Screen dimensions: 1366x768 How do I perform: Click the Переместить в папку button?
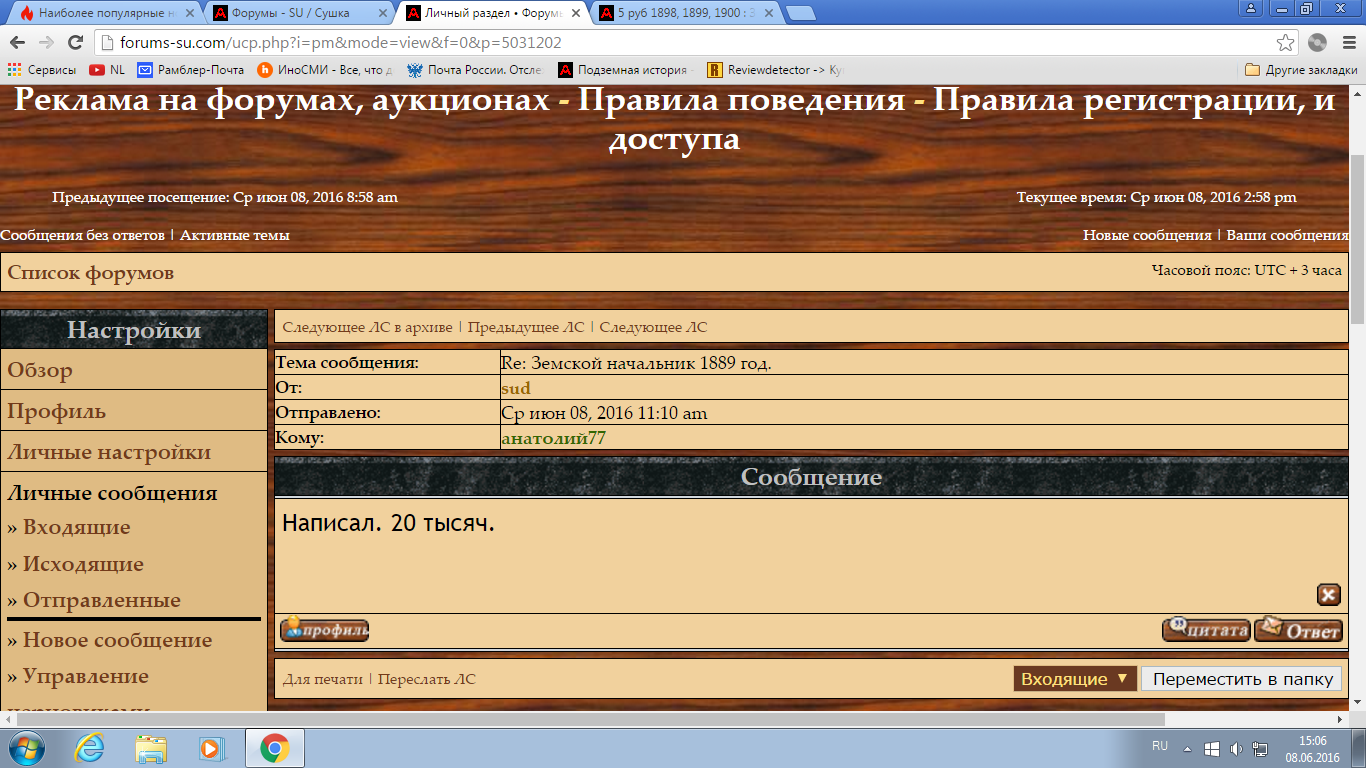[x=1242, y=679]
